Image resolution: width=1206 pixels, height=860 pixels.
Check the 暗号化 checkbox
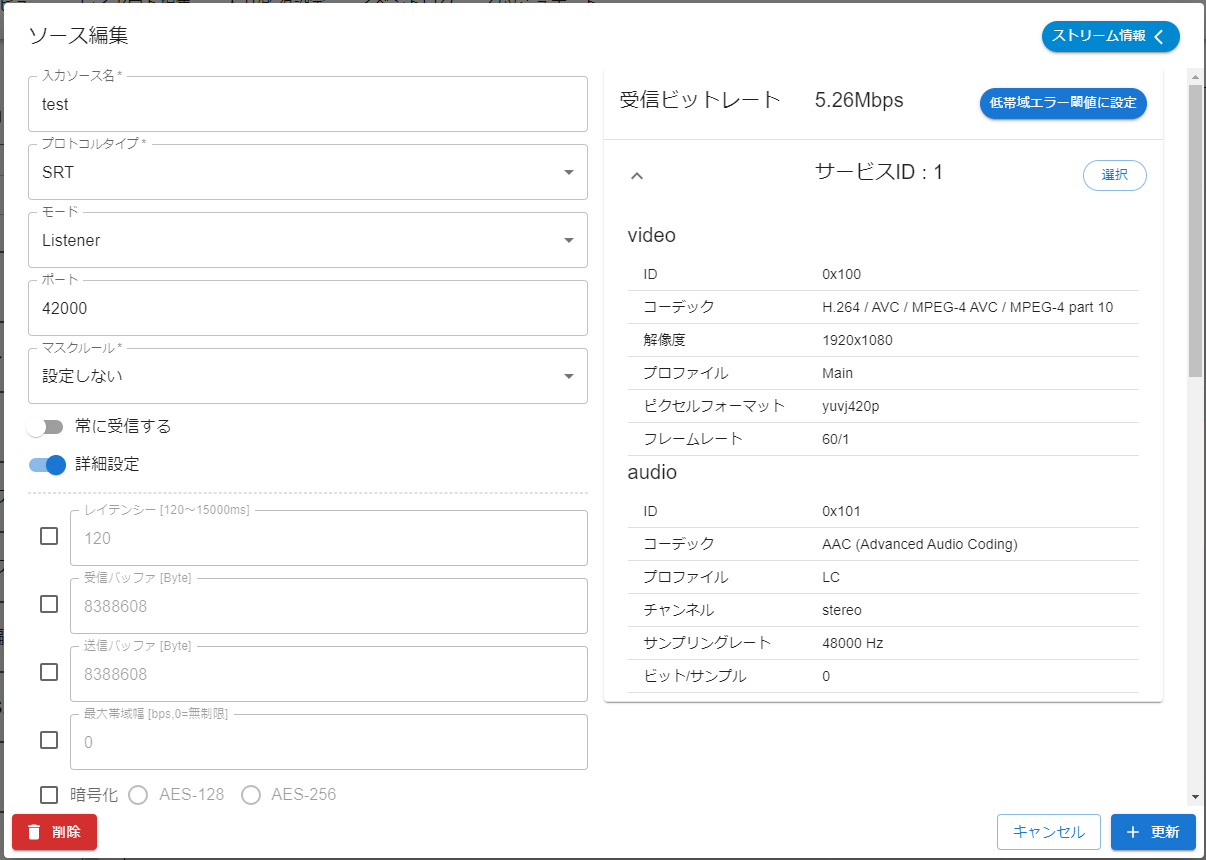[49, 794]
